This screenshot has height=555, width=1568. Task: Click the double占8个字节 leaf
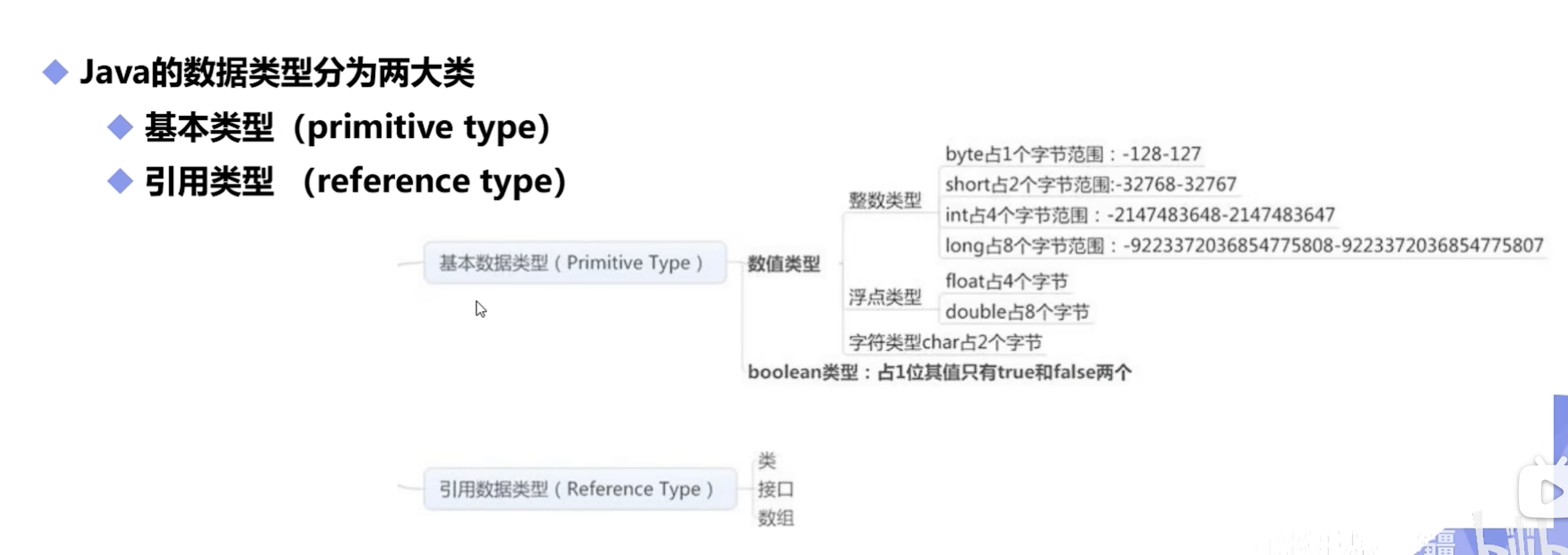click(1017, 312)
